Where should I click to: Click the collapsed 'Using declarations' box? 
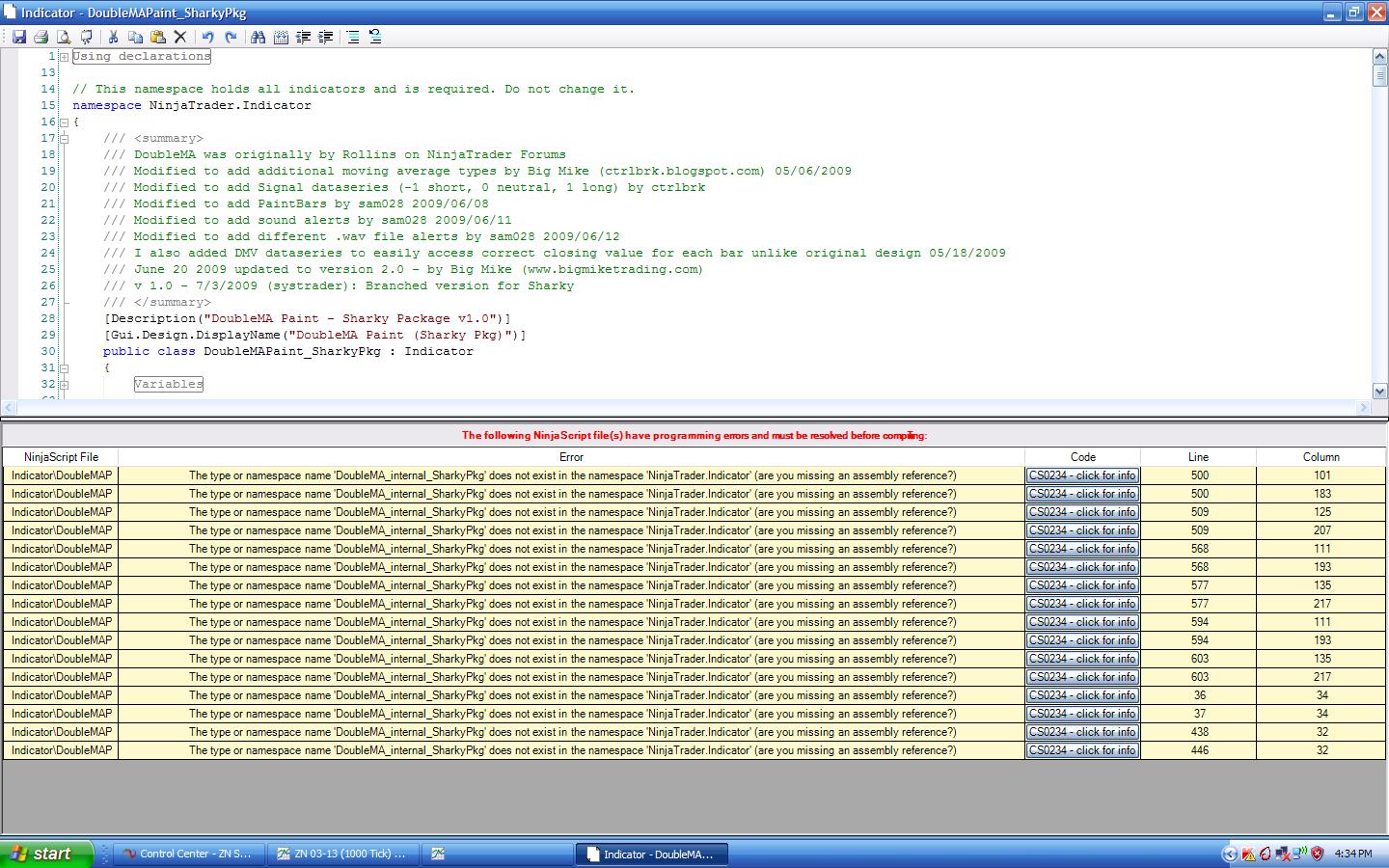142,57
